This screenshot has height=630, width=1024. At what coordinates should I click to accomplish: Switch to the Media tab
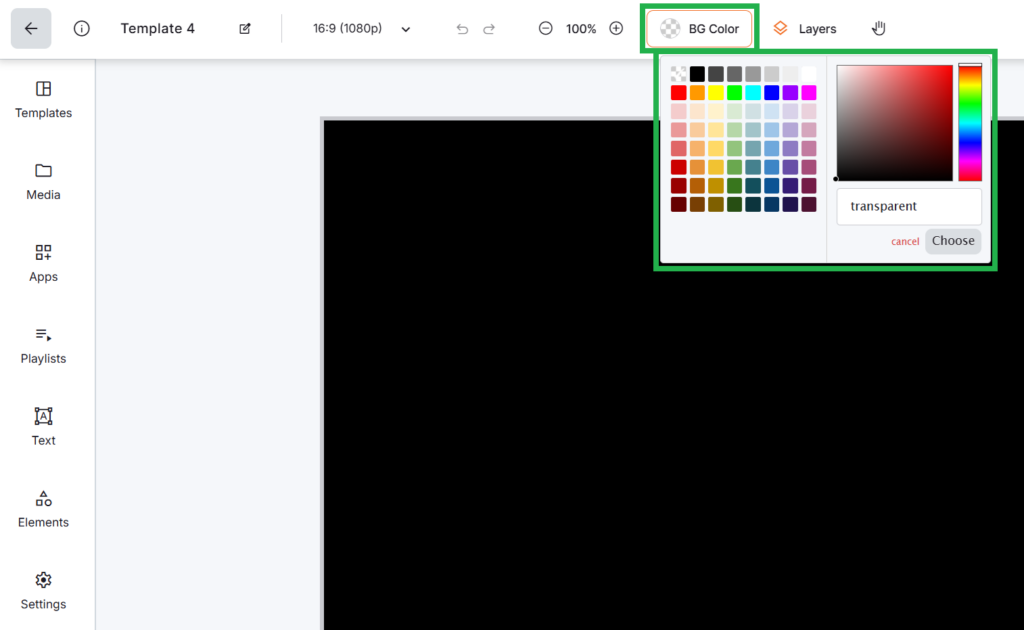pos(43,181)
